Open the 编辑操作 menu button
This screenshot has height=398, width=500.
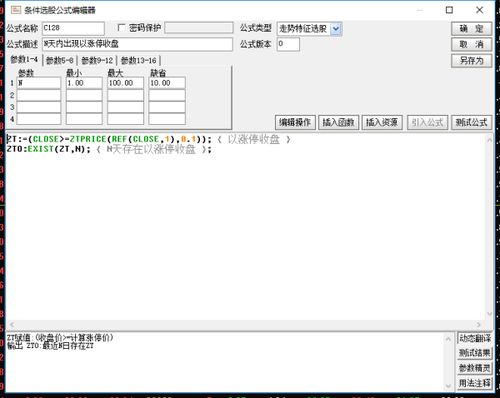pyautogui.click(x=295, y=122)
